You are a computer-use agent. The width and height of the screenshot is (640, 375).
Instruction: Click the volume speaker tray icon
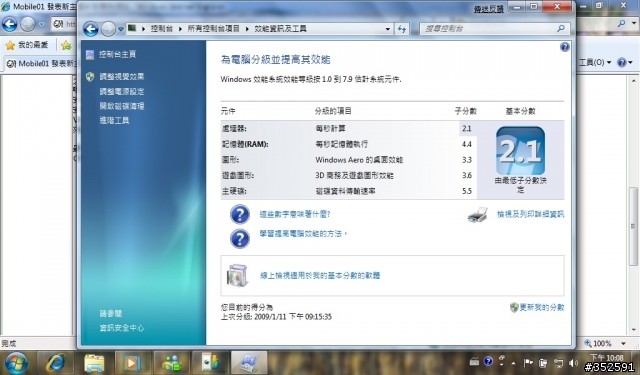(x=573, y=362)
